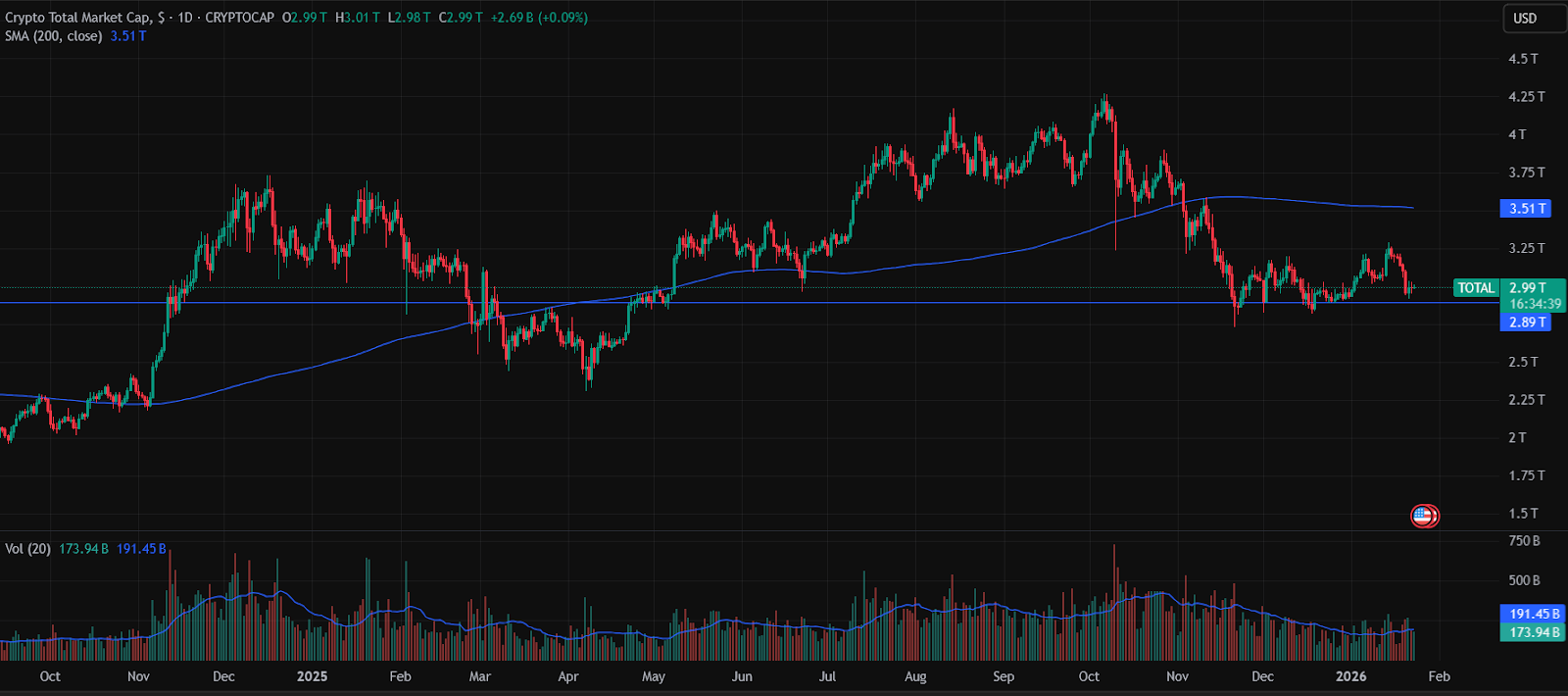Click the 2 T price axis label
The height and width of the screenshot is (696, 1568).
tap(1517, 438)
